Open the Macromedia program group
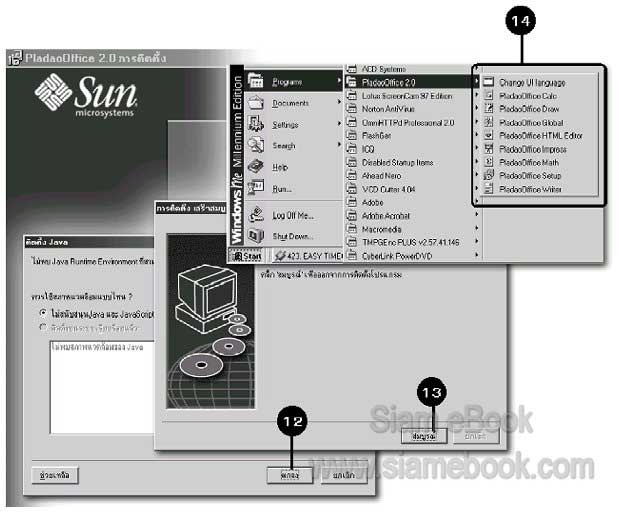The width and height of the screenshot is (619, 514). pos(413,229)
